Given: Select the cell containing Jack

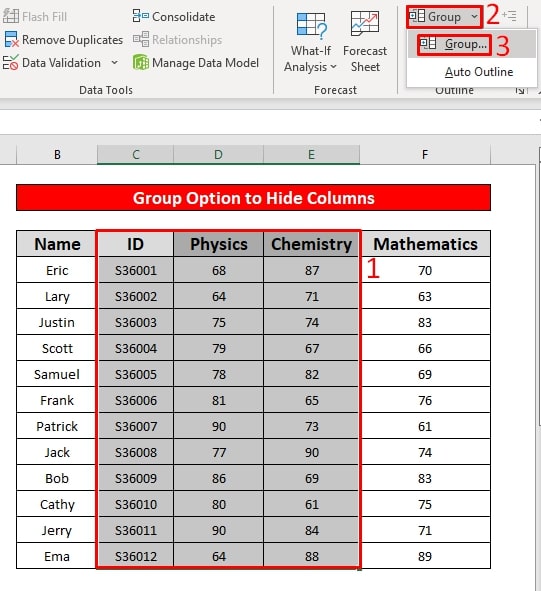Looking at the screenshot, I should tap(57, 452).
